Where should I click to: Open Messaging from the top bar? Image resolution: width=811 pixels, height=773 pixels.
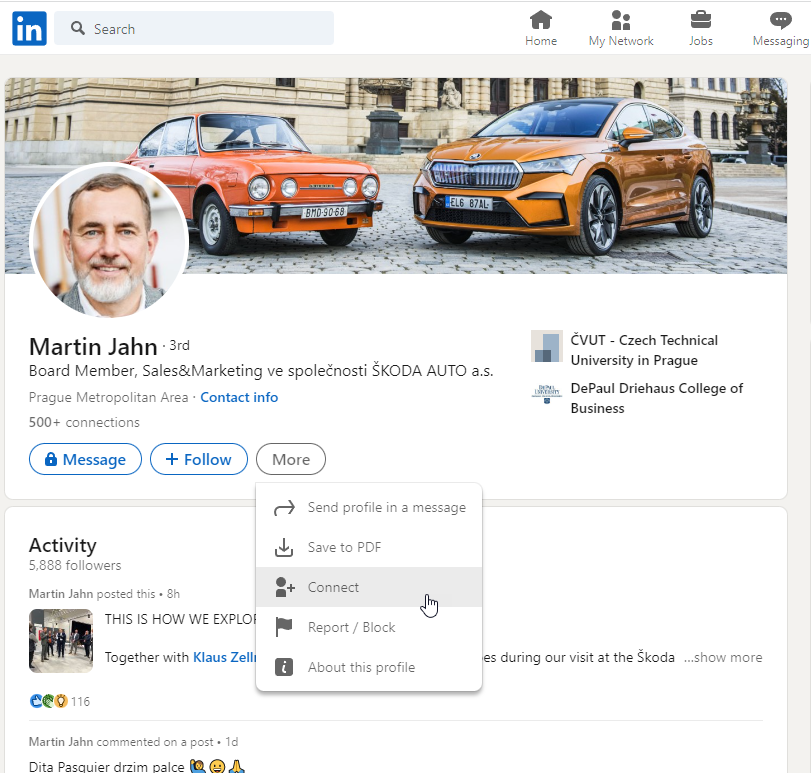[x=780, y=21]
